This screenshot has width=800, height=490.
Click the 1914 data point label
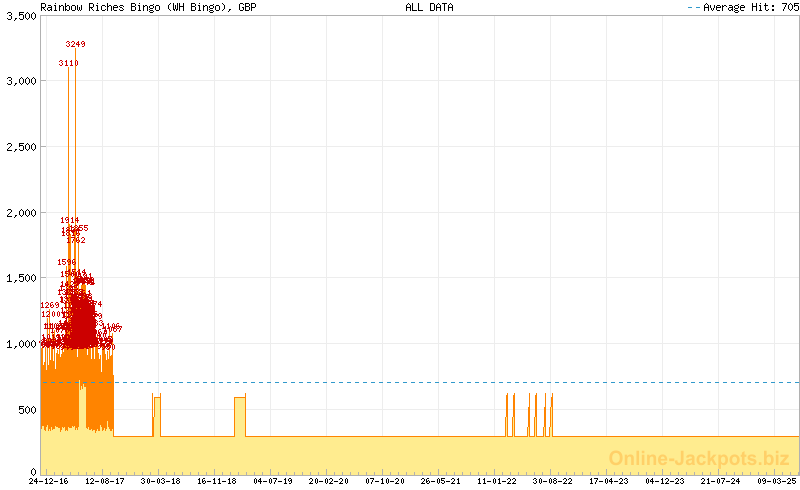pyautogui.click(x=69, y=220)
